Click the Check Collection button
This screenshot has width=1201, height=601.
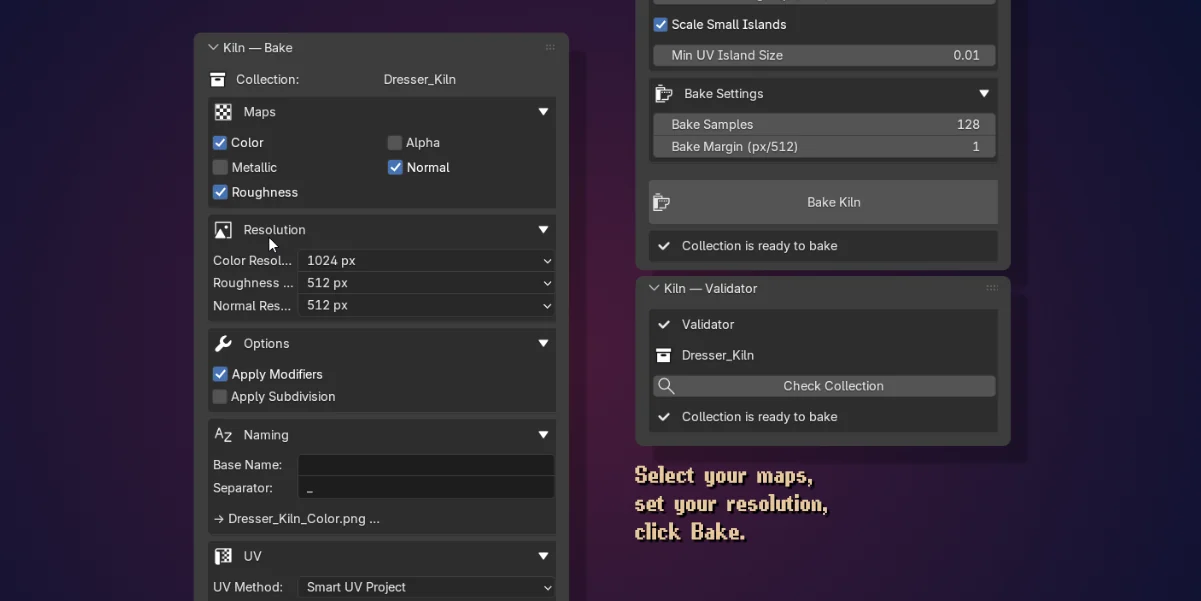[824, 386]
